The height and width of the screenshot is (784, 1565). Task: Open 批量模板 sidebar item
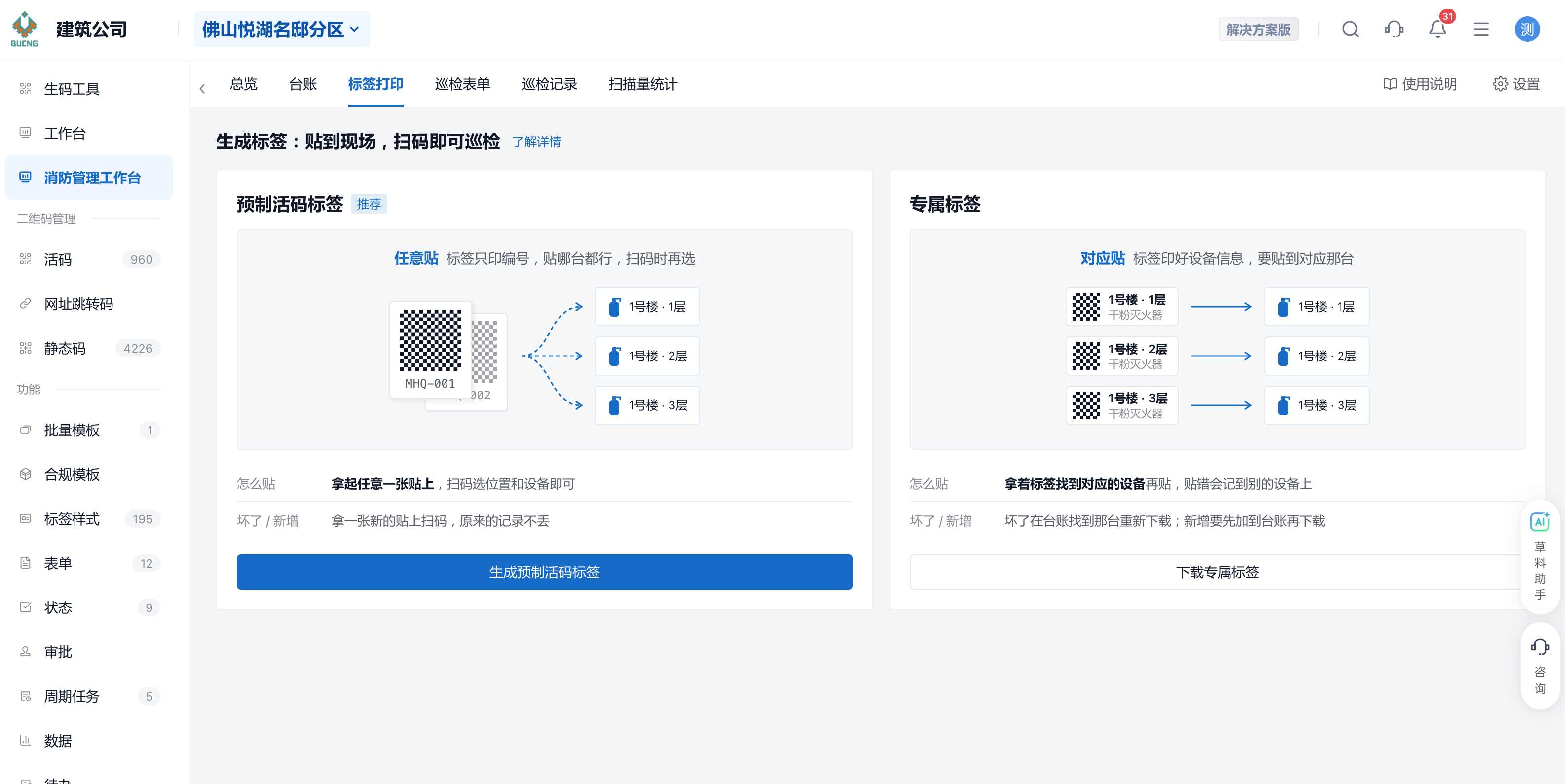click(89, 430)
